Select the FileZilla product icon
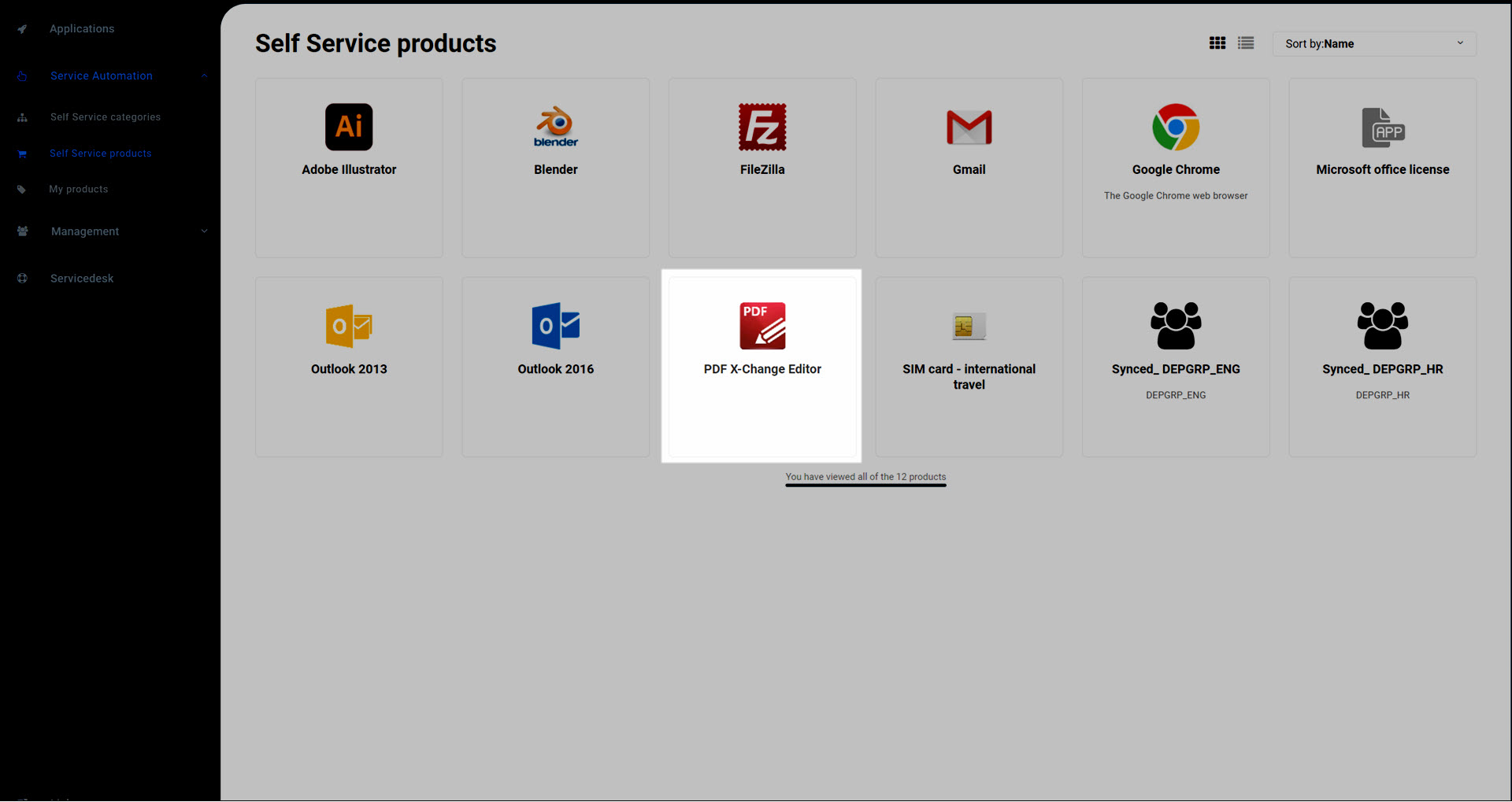1512x802 pixels. coord(762,127)
